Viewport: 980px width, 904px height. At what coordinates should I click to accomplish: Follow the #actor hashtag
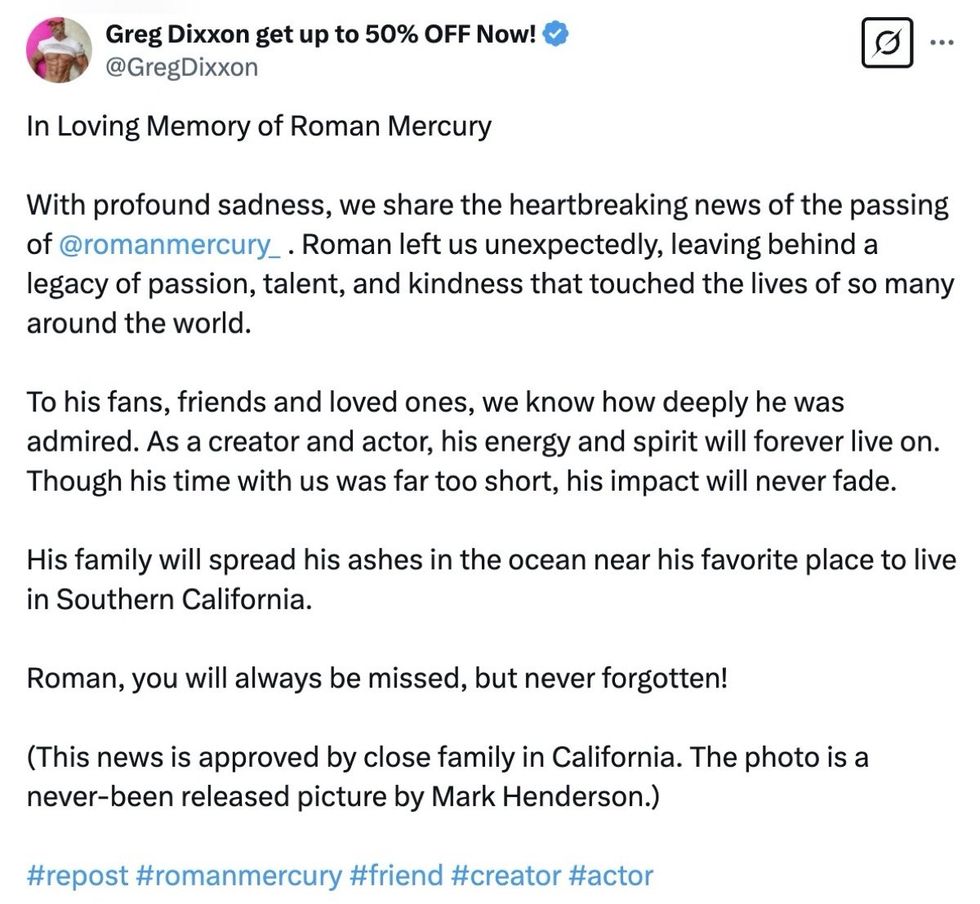[610, 876]
